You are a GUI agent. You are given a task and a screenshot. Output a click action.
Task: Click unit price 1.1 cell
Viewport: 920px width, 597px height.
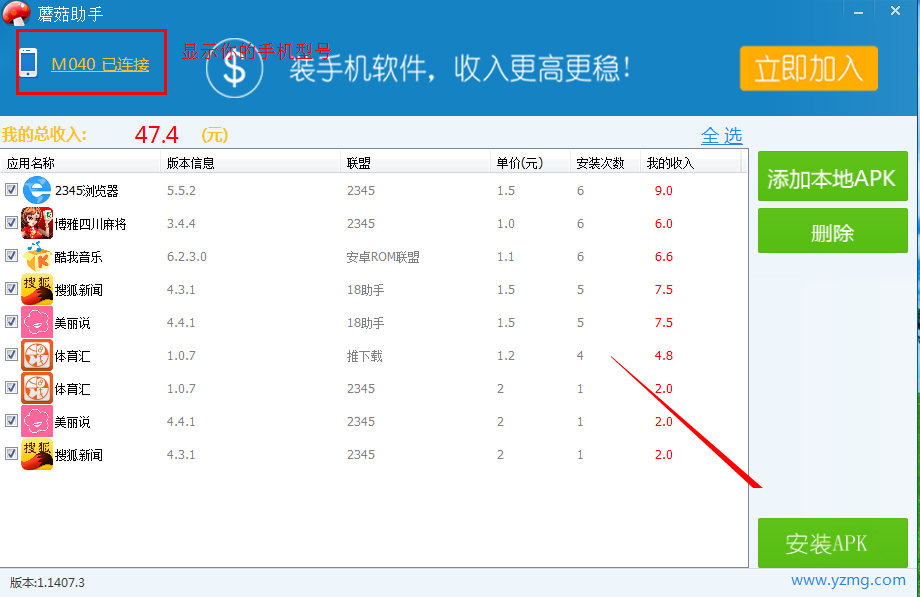pos(506,257)
